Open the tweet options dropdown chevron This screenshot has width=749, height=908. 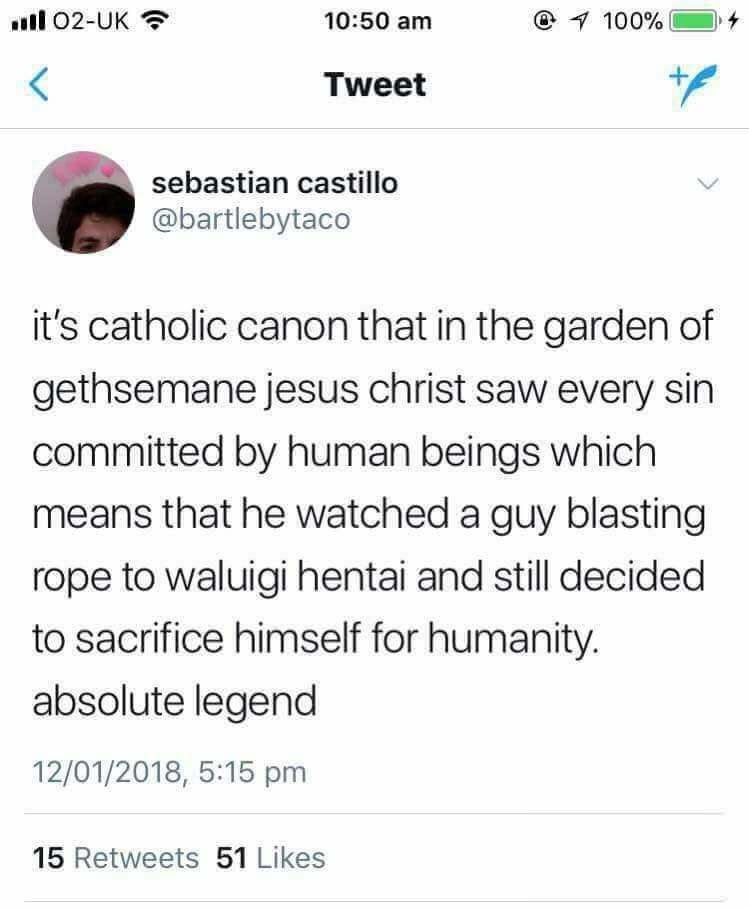pyautogui.click(x=707, y=184)
